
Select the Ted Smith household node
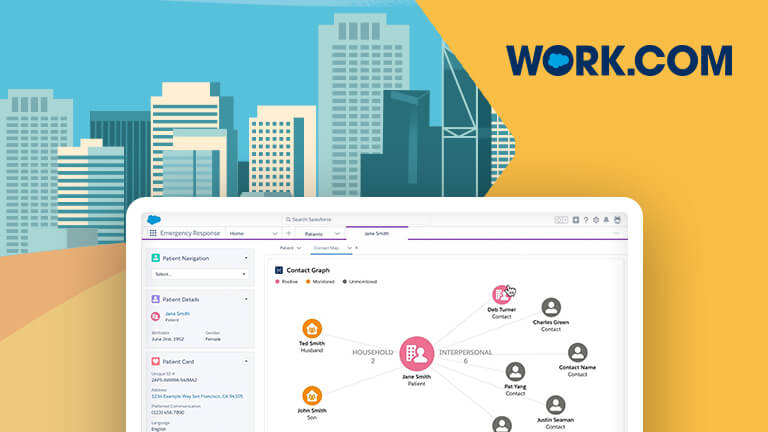pyautogui.click(x=312, y=329)
